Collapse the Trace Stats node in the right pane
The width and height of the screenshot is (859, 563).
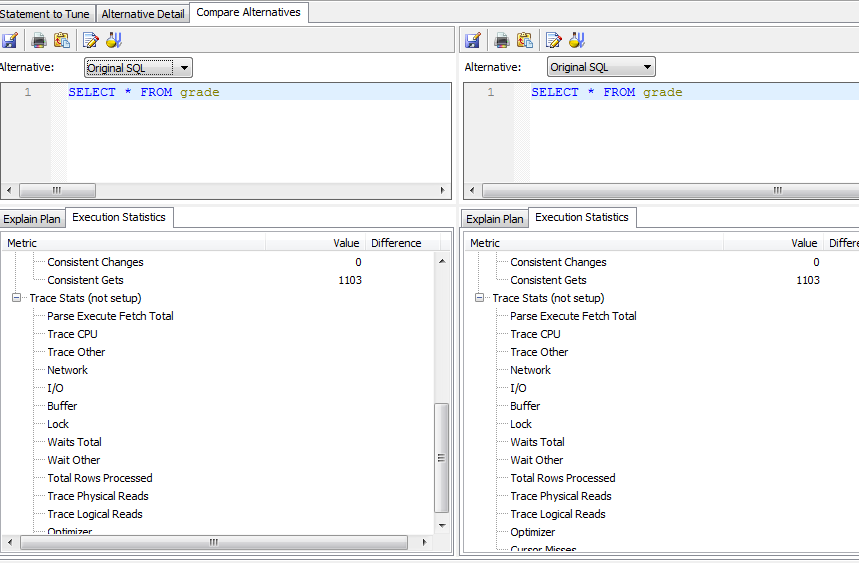coord(480,298)
